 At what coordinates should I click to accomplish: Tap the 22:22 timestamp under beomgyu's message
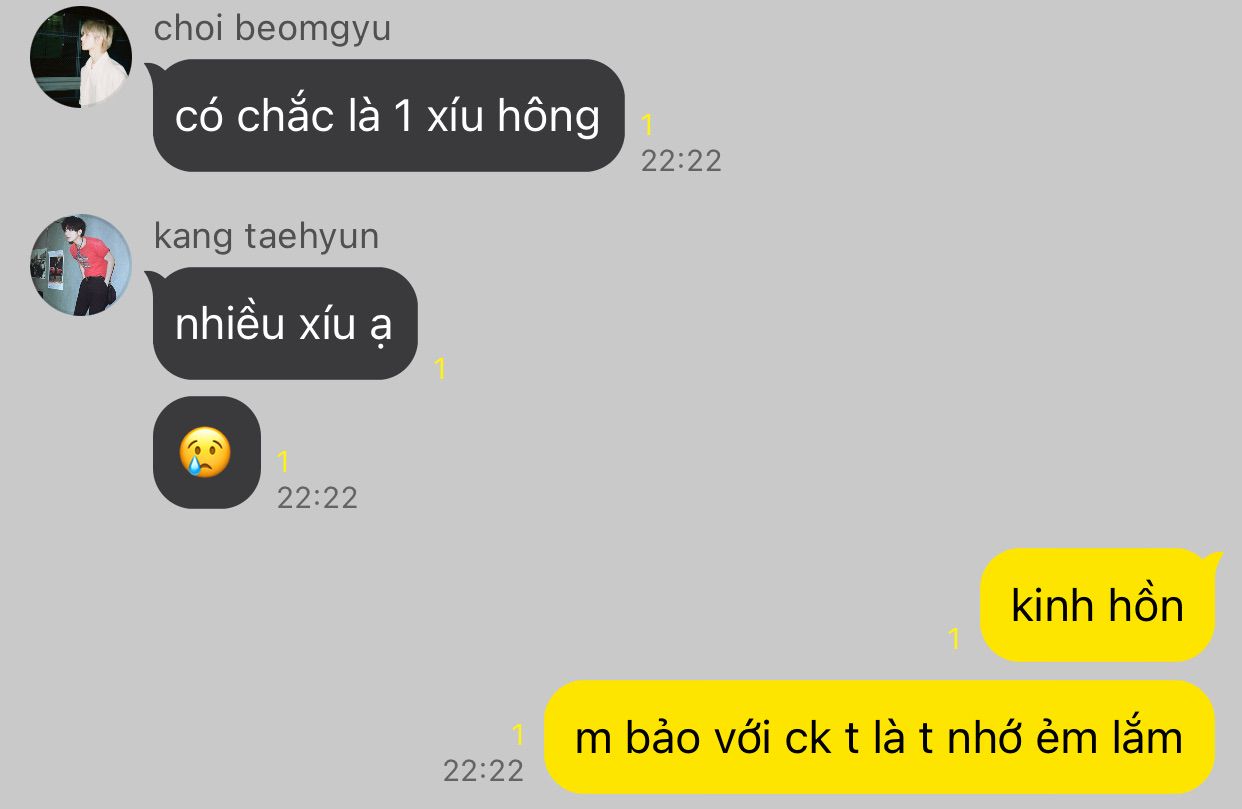[x=681, y=161]
